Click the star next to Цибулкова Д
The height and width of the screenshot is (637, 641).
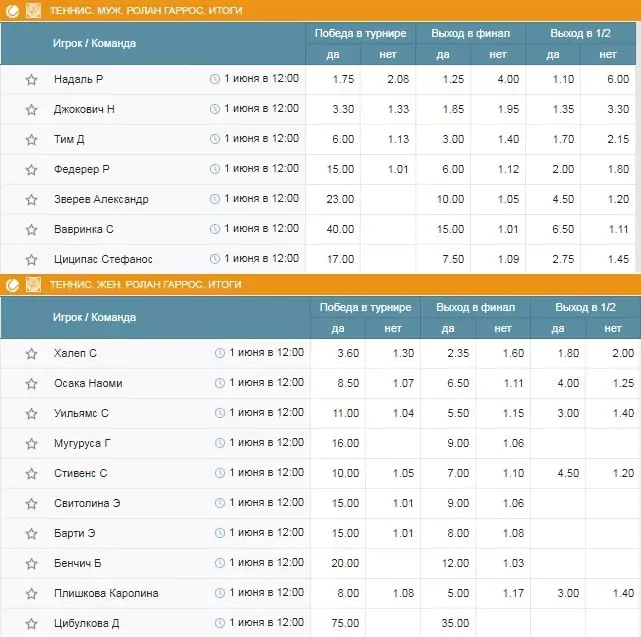coord(31,624)
